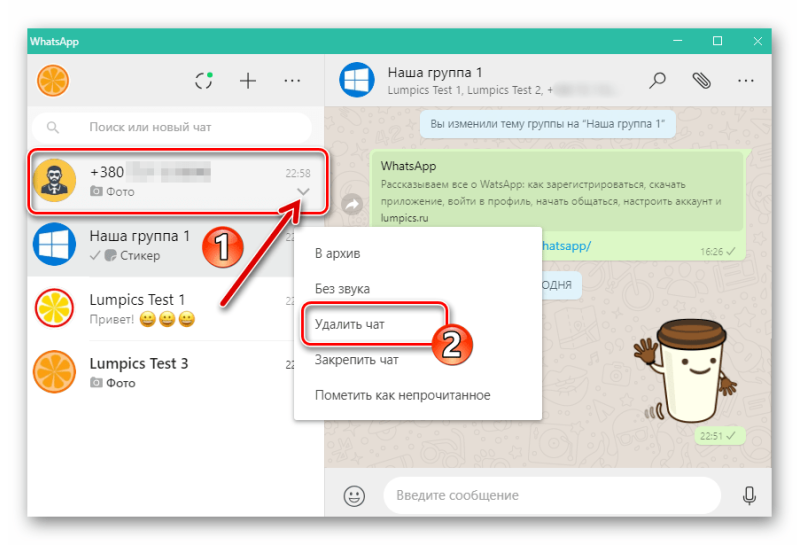The height and width of the screenshot is (545, 800).
Task: Open the +380 contact chat
Action: (x=176, y=181)
